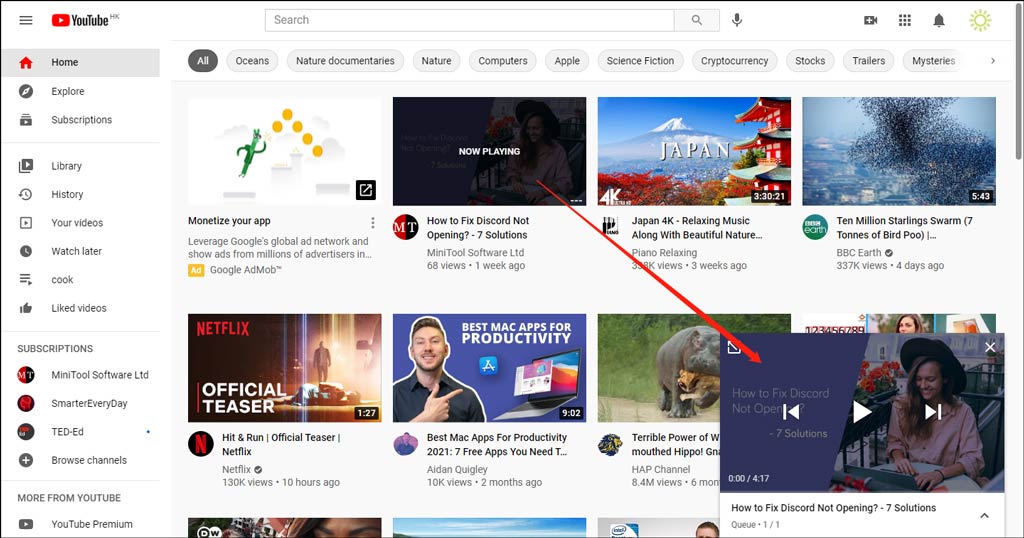The height and width of the screenshot is (538, 1024).
Task: Open the BBC Earth channel avatar
Action: (815, 227)
